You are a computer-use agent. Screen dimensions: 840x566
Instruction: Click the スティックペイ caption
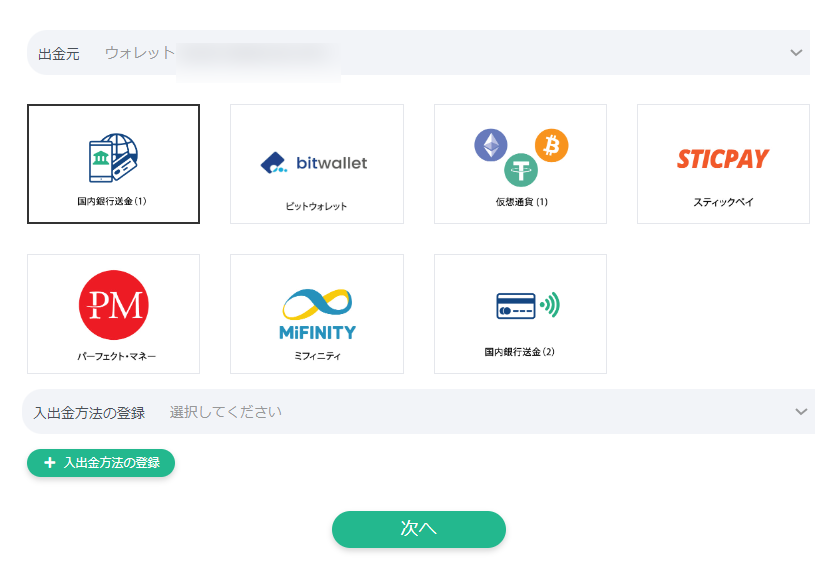[x=723, y=202]
